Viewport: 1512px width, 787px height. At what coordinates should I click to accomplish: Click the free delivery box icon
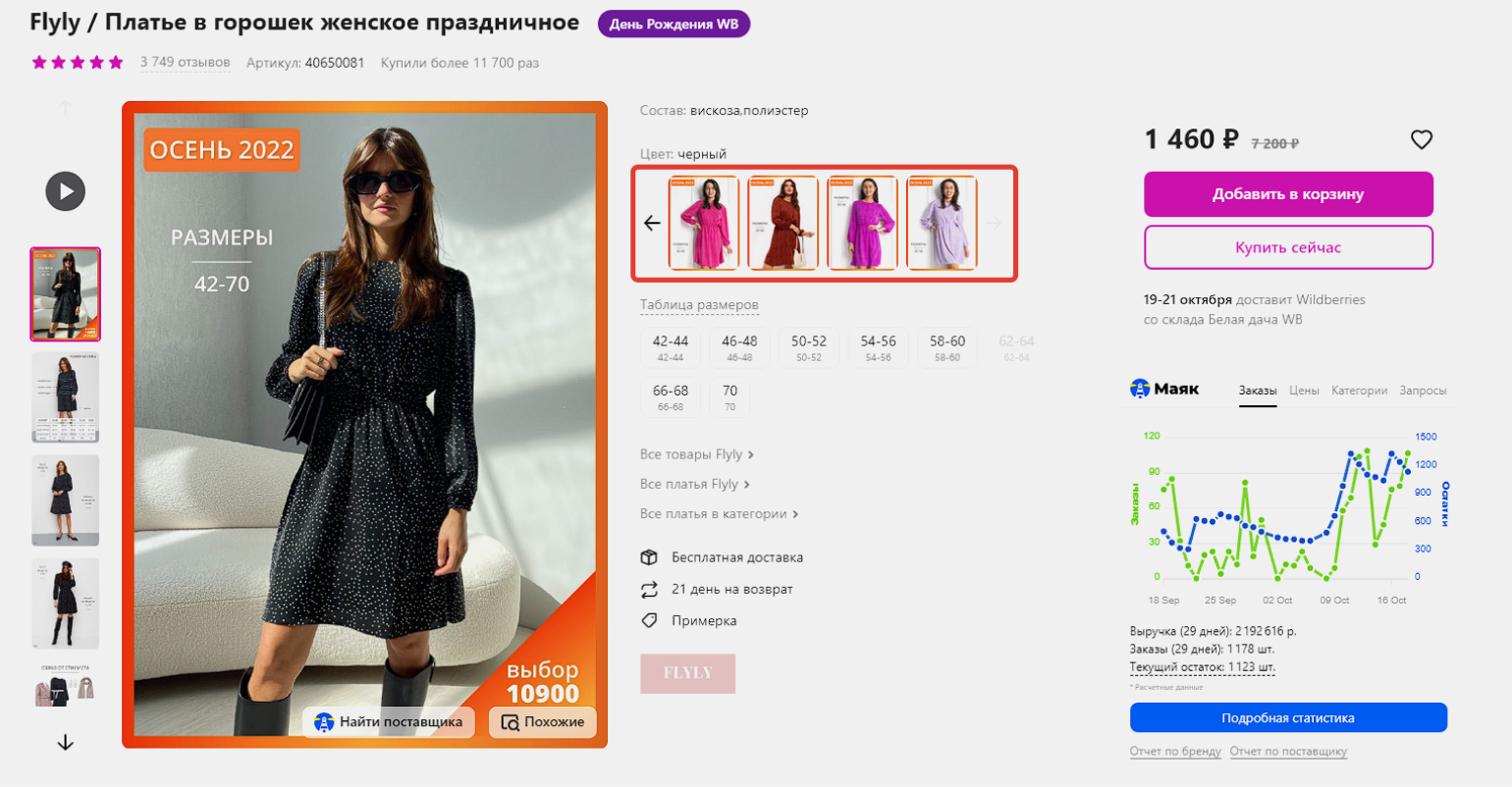[x=649, y=557]
